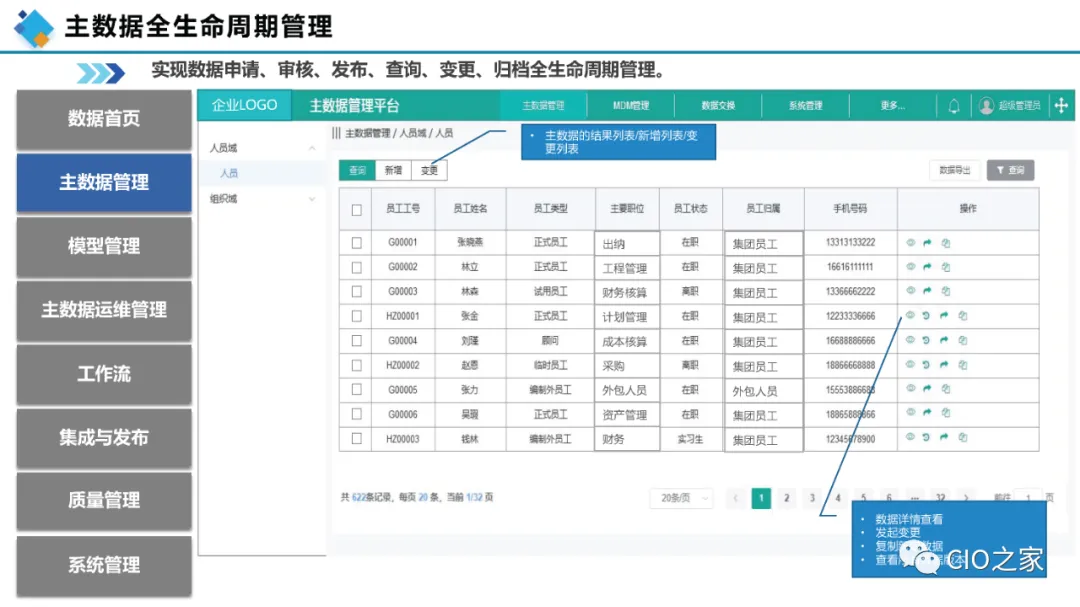Click the breadcrumb menu bars icon
The image size is (1080, 607).
pos(336,133)
